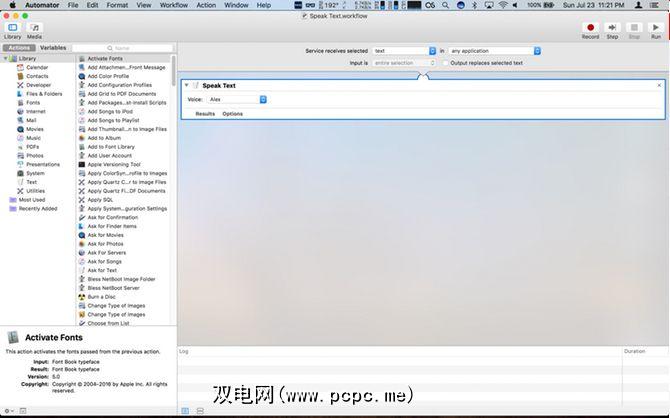Select the Calendar category icon
The width and height of the screenshot is (670, 418).
coord(20,67)
